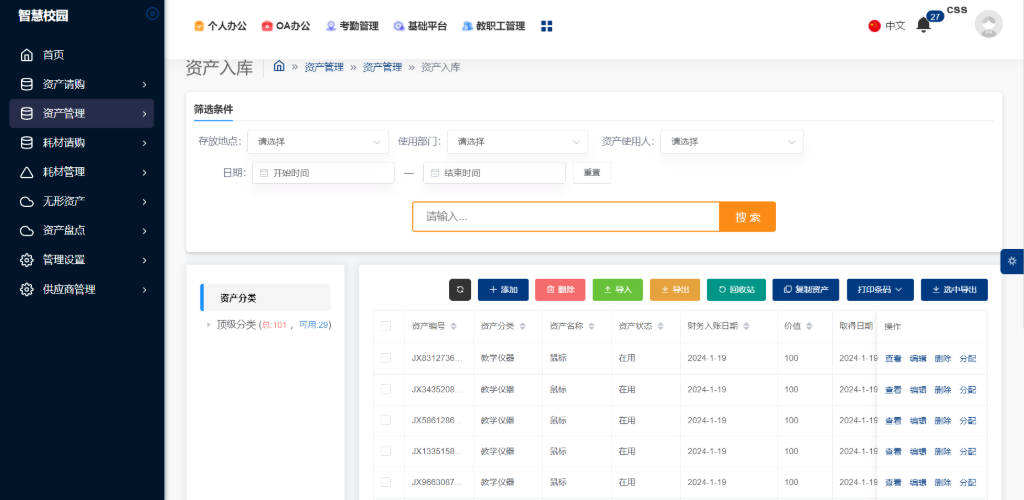Viewport: 1024px width, 500px height.
Task: Open the 首页 home sidebar item
Action: click(x=82, y=55)
